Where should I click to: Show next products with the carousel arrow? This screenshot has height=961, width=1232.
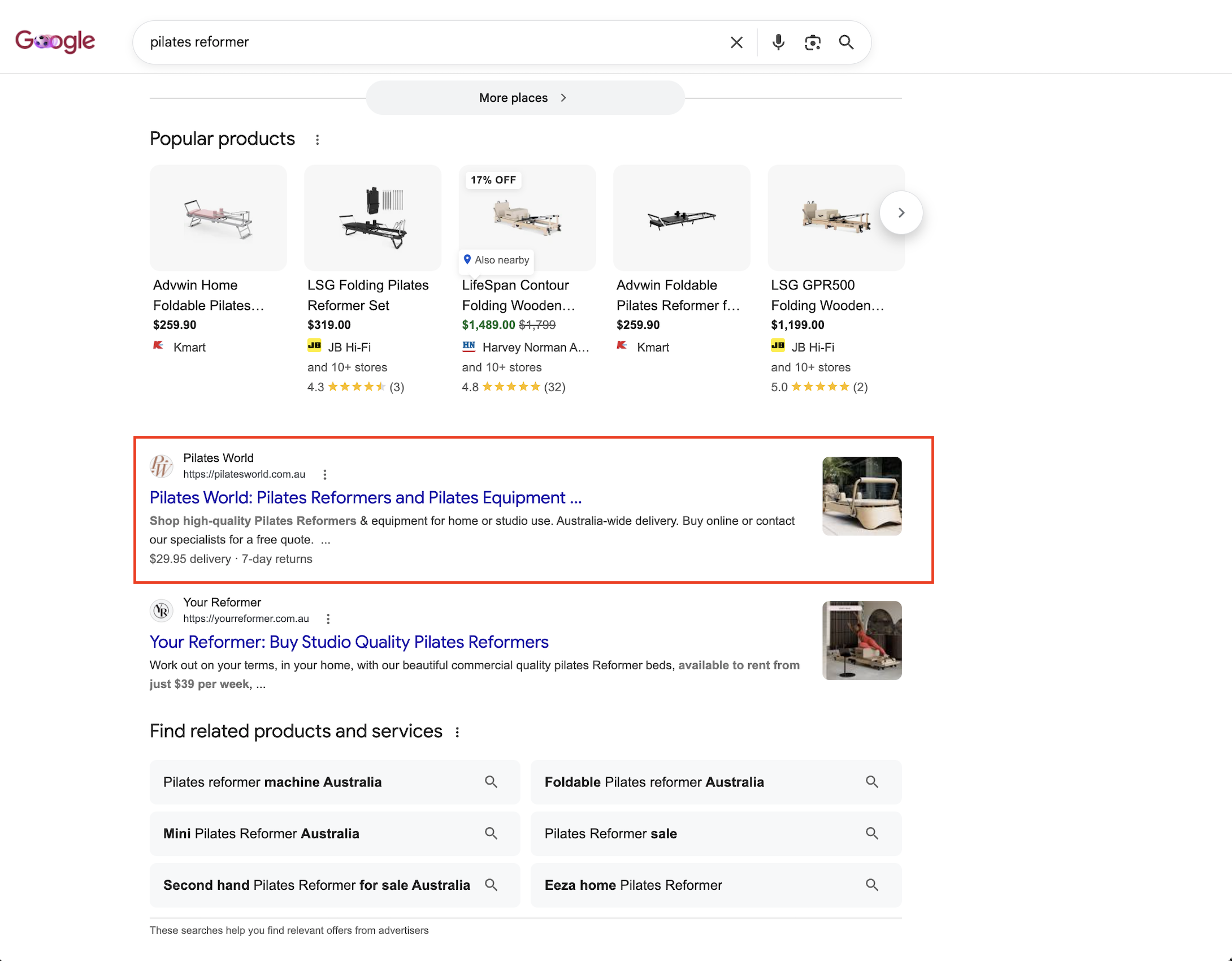pyautogui.click(x=901, y=213)
